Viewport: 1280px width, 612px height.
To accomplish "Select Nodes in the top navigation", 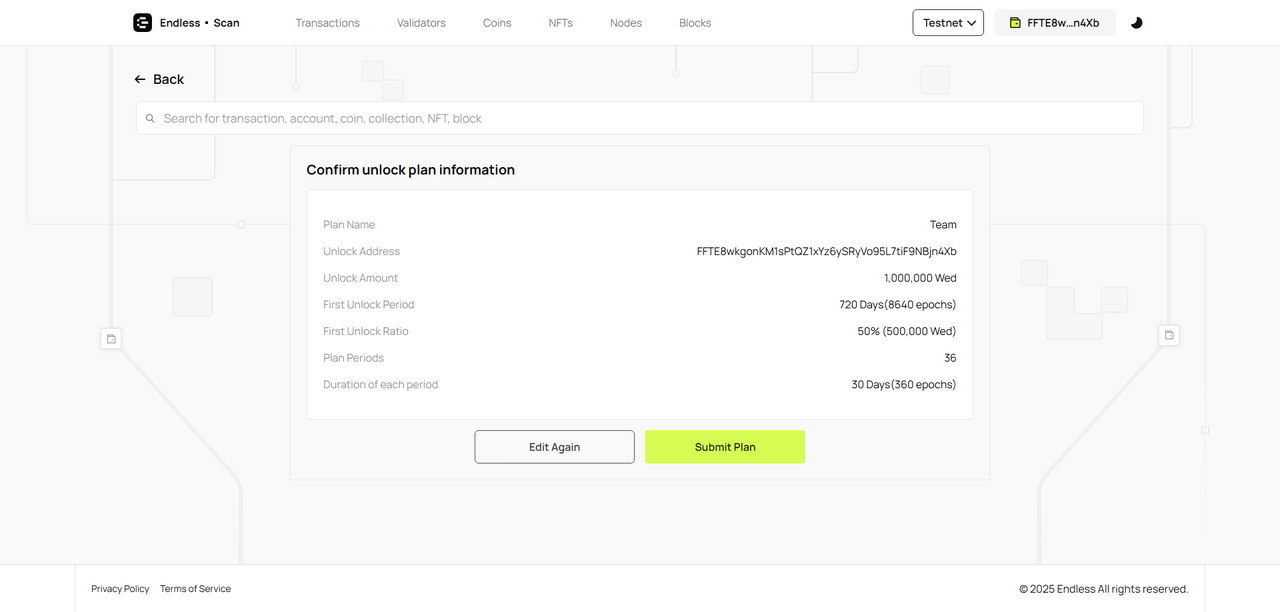I will [626, 23].
